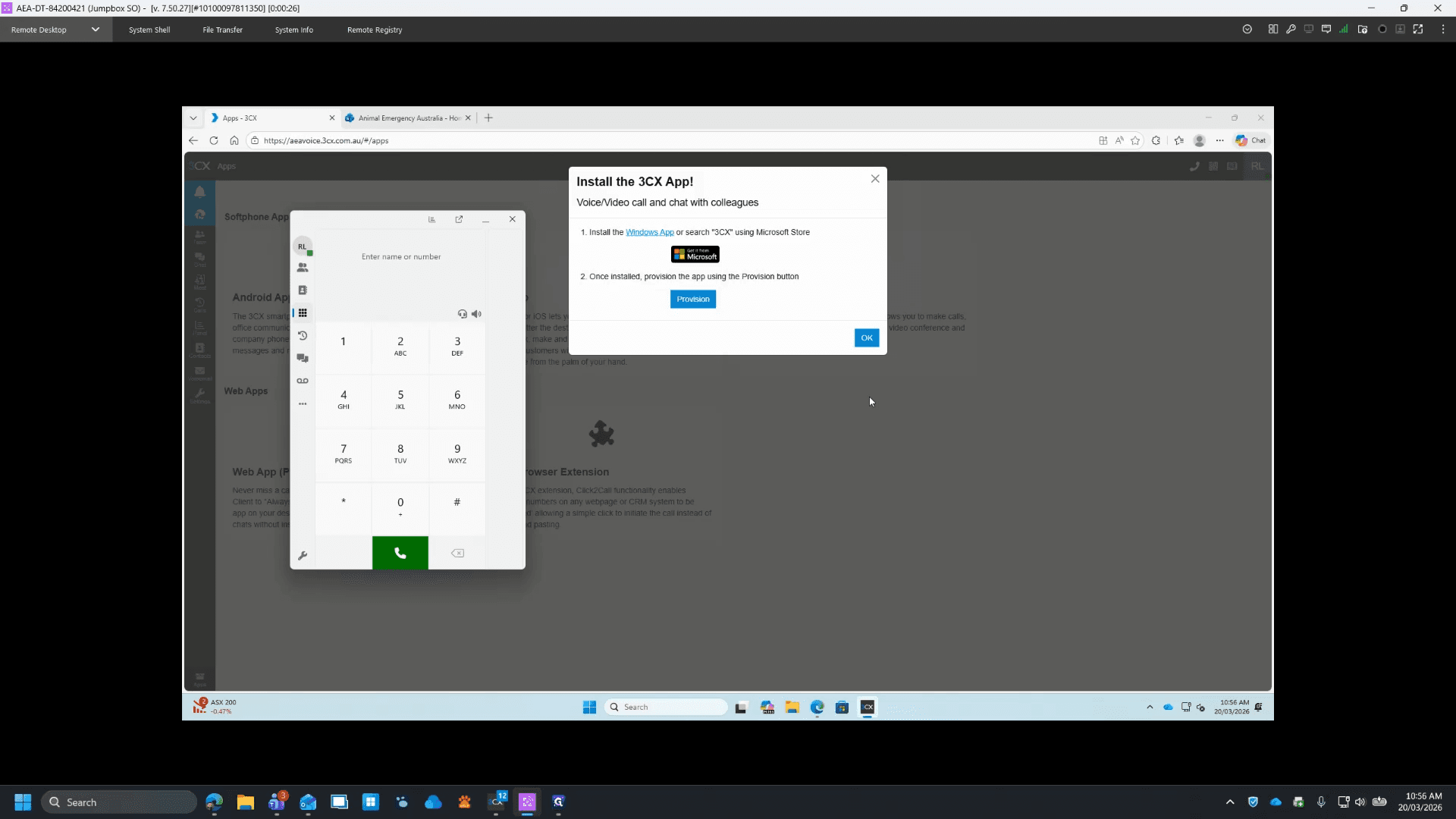The height and width of the screenshot is (819, 1456).
Task: Switch audio to headset in the dialer
Action: click(x=463, y=314)
